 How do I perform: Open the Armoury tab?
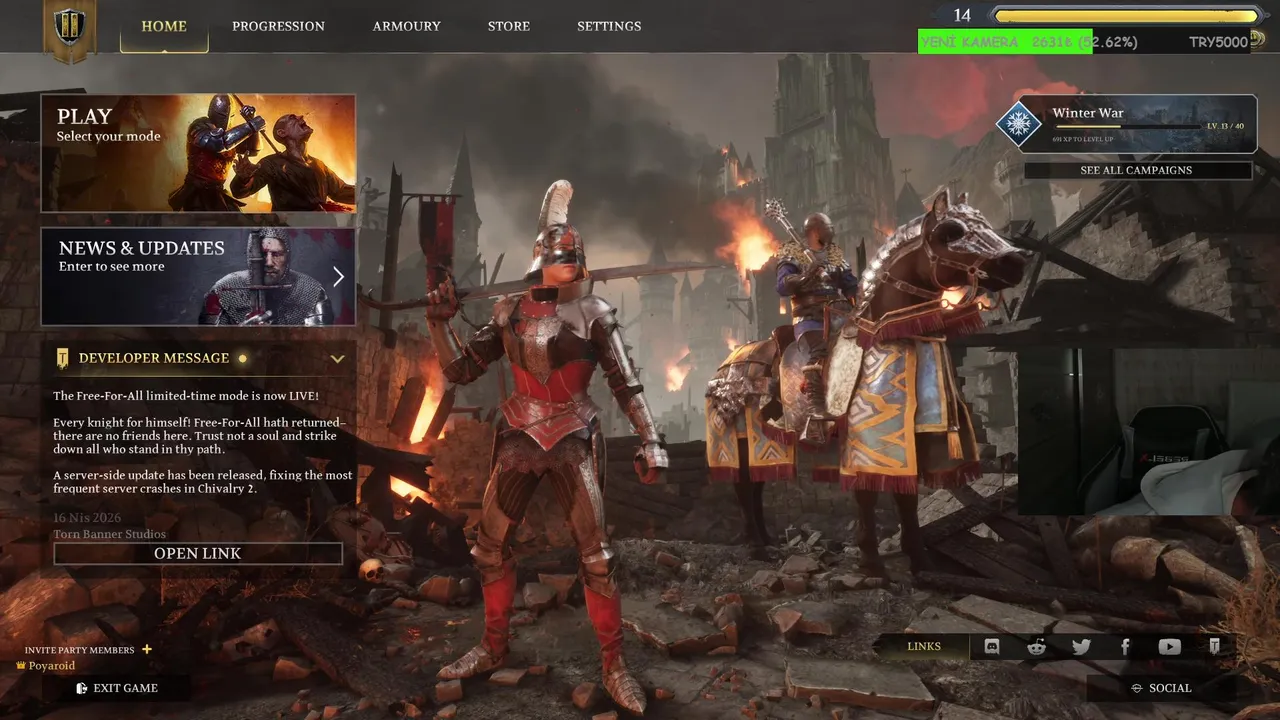coord(406,26)
